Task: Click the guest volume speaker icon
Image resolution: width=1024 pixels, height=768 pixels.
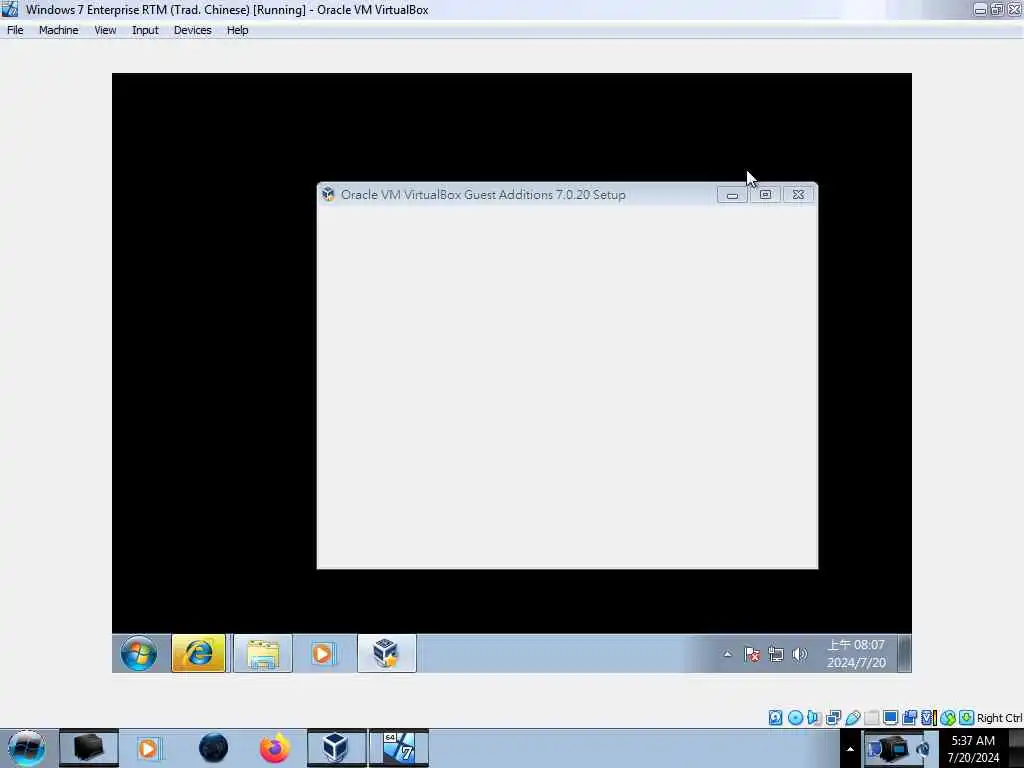Action: pyautogui.click(x=799, y=654)
